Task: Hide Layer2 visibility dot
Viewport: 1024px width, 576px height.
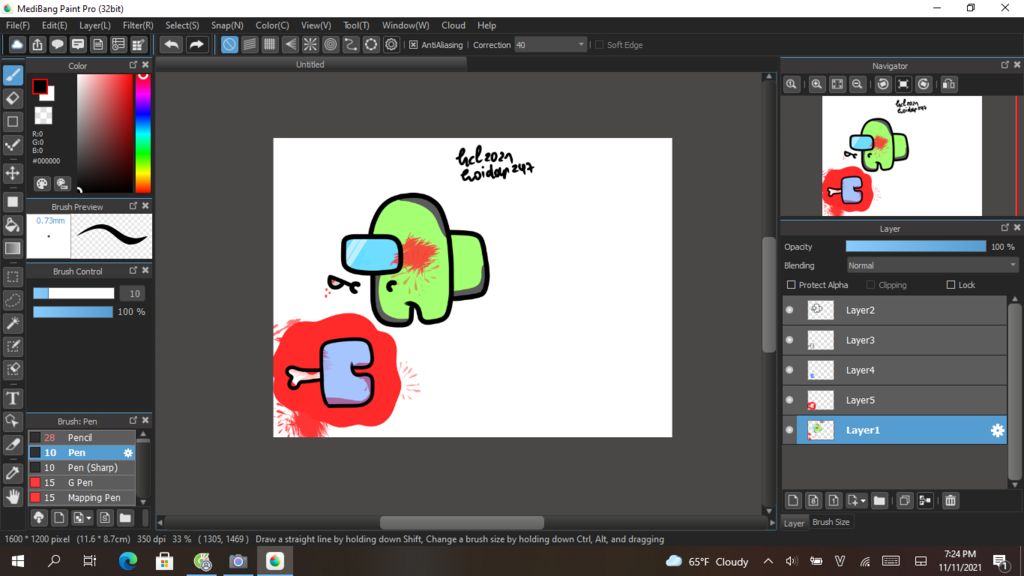Action: pyautogui.click(x=790, y=310)
